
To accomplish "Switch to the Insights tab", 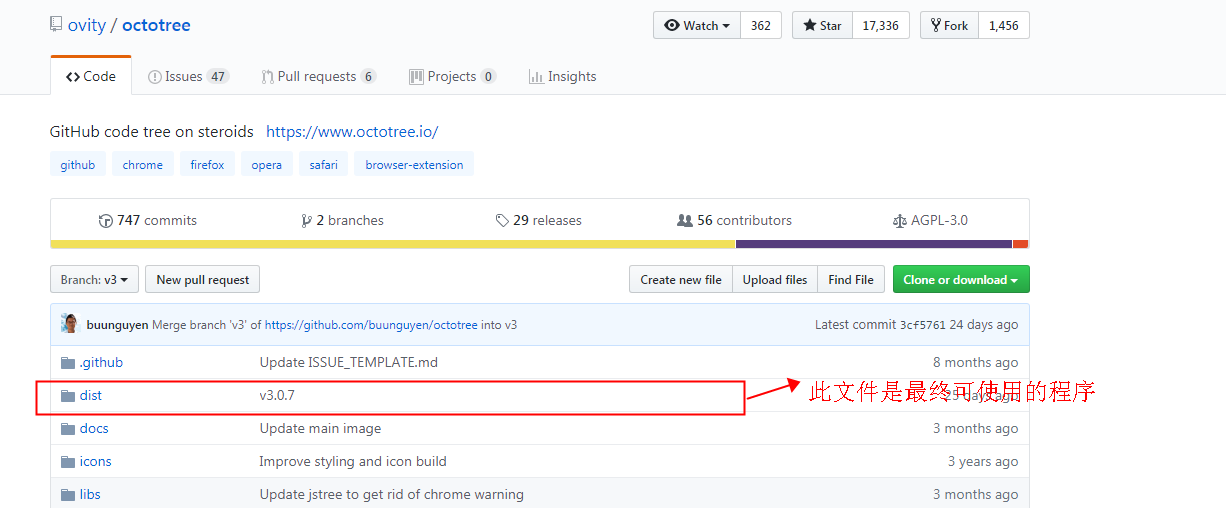I will pyautogui.click(x=563, y=76).
